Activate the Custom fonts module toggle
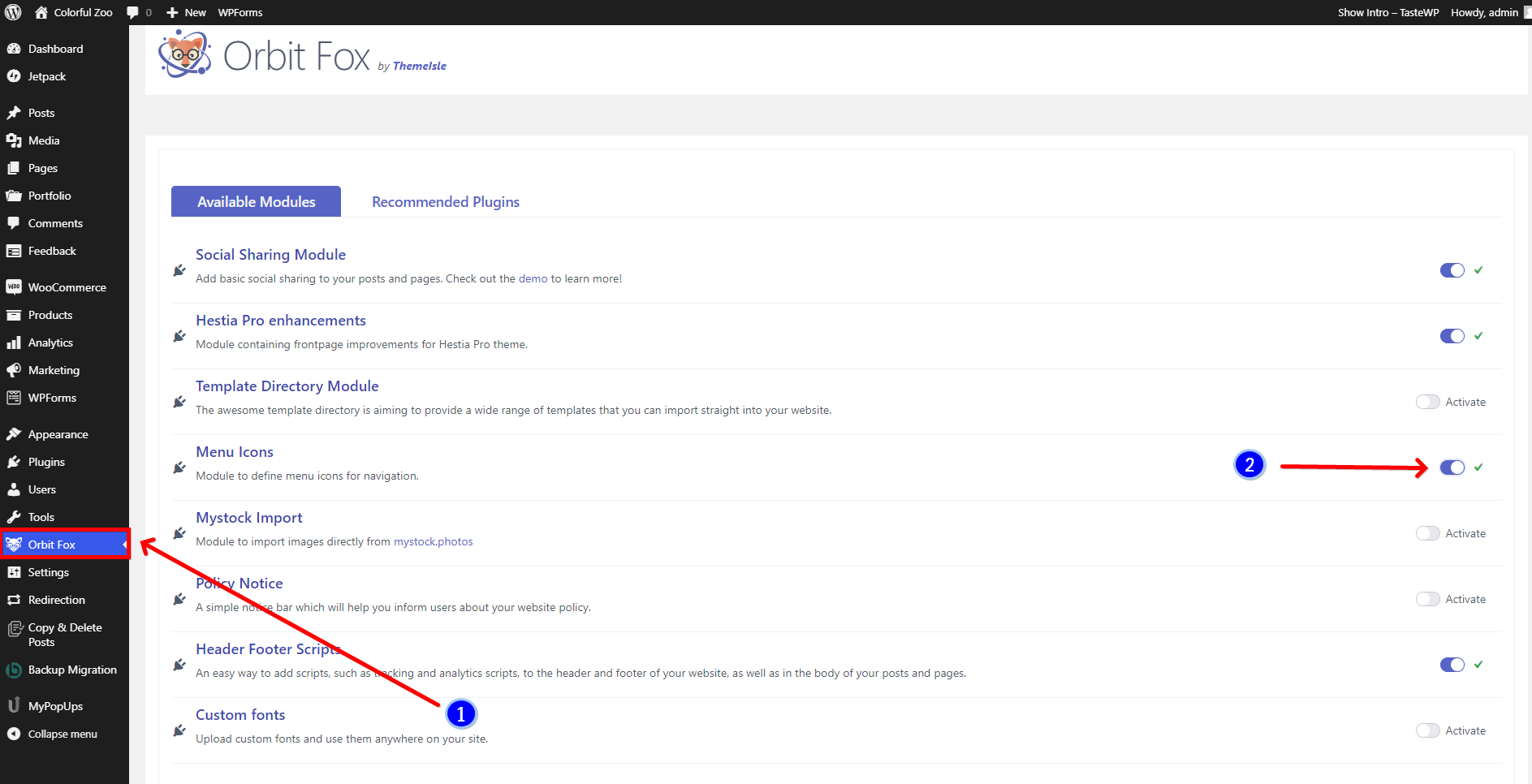 coord(1427,730)
